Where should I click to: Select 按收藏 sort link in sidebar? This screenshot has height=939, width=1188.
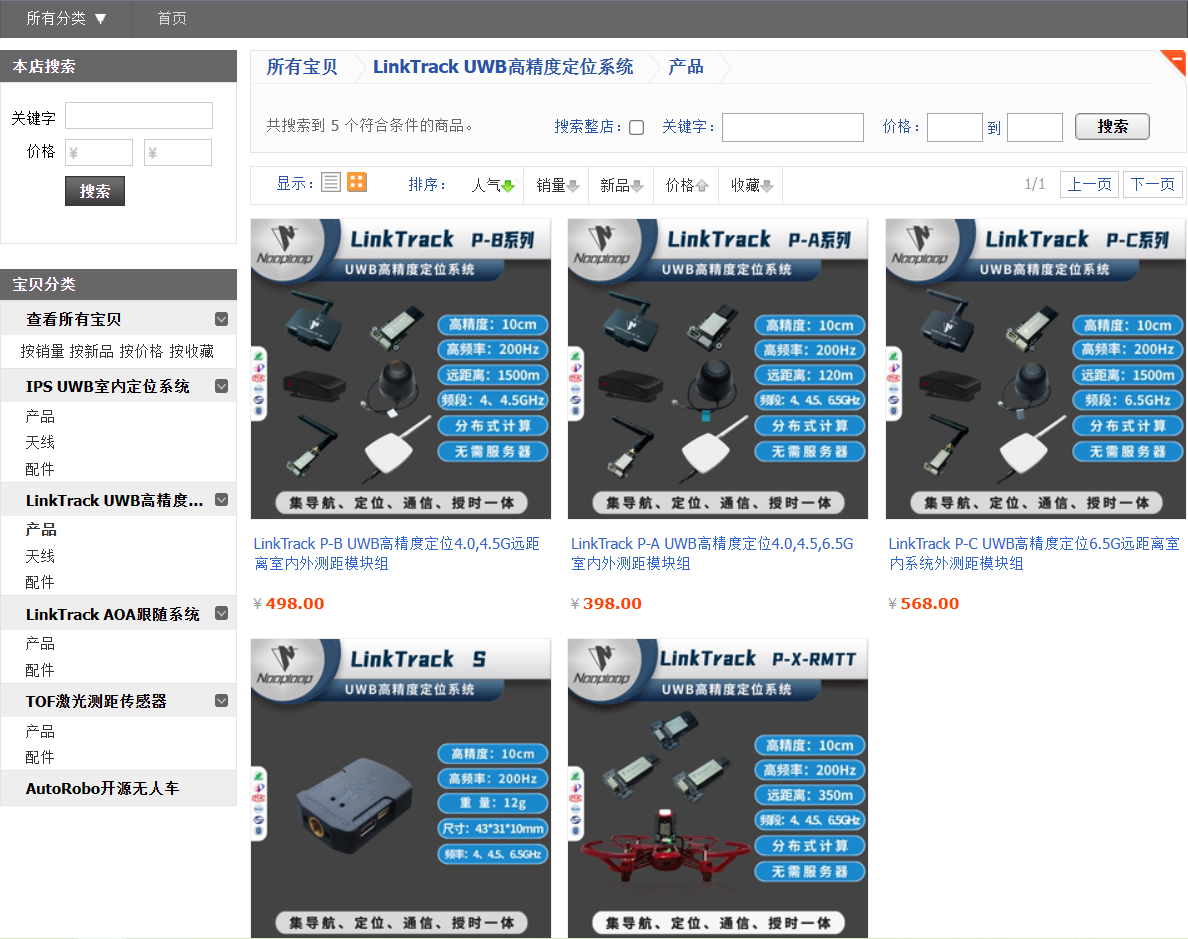coord(191,351)
